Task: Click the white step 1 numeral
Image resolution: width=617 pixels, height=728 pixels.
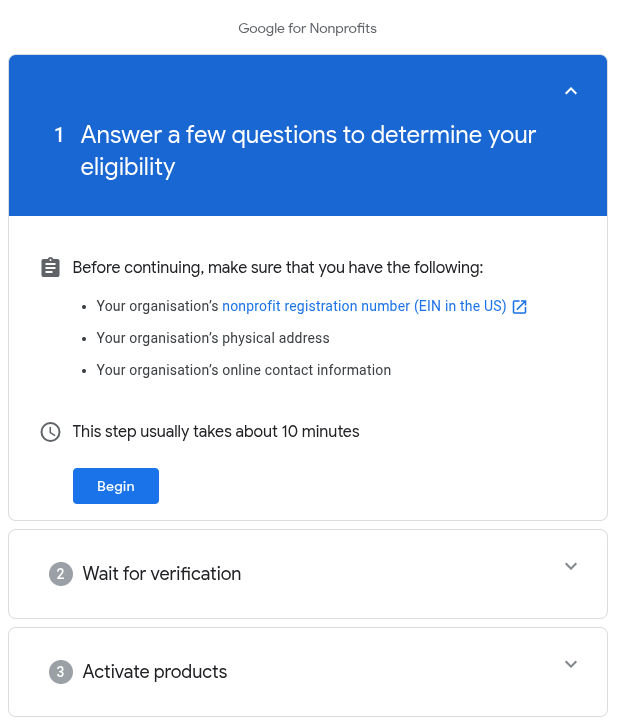Action: [58, 135]
